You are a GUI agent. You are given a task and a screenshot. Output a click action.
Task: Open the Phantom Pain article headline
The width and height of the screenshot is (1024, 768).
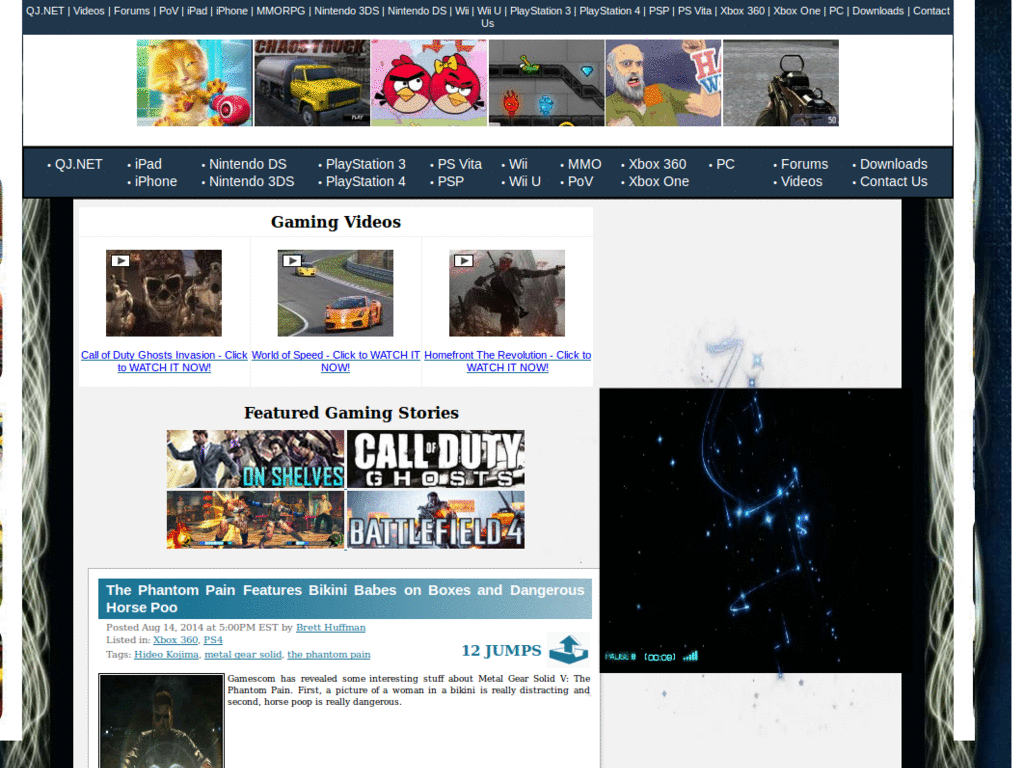click(x=345, y=599)
